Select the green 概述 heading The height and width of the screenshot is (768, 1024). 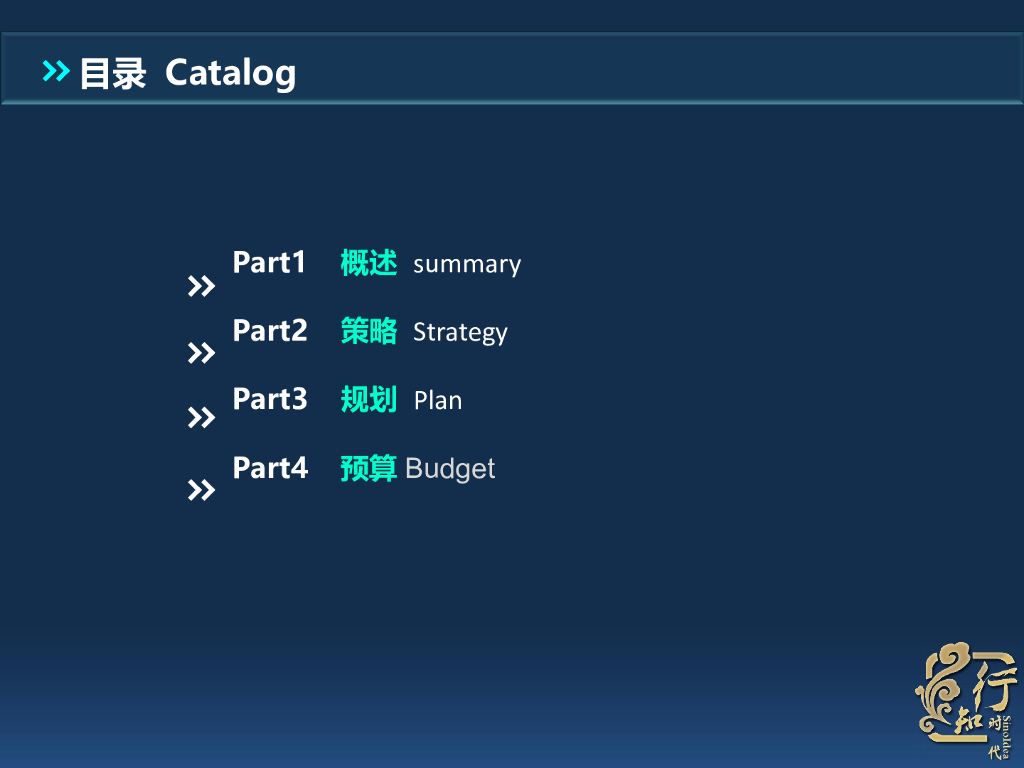tap(369, 263)
